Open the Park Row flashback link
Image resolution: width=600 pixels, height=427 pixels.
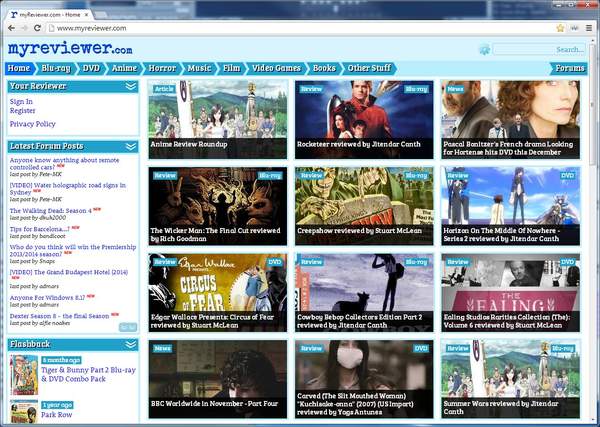click(x=57, y=415)
